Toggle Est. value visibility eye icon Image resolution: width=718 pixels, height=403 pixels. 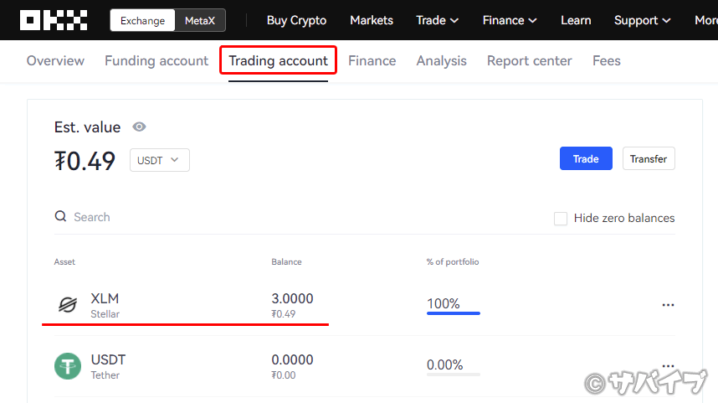[x=139, y=127]
